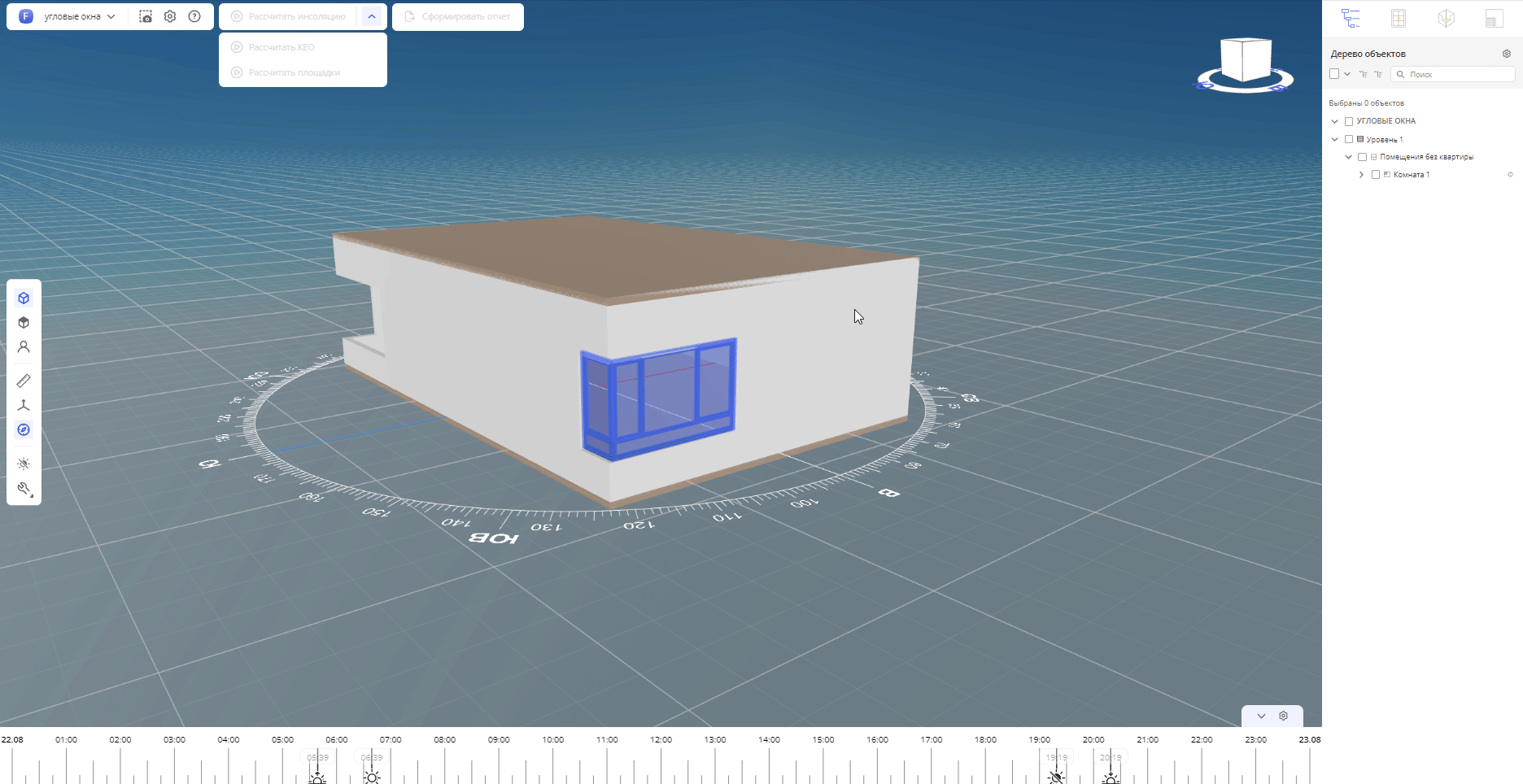
Task: Click the 20:19 sunset marker
Action: [x=1111, y=766]
